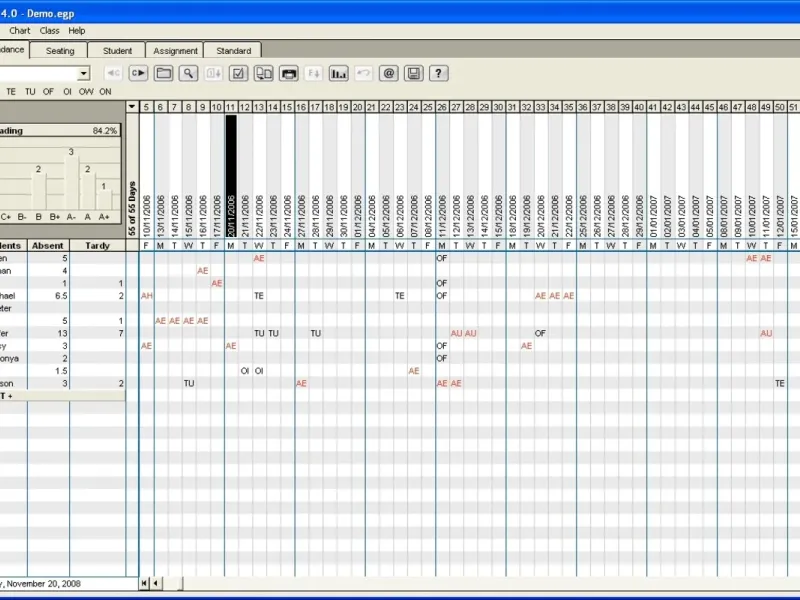Image resolution: width=800 pixels, height=600 pixels.
Task: Click the 84.2% average in the grade chart
Action: pos(105,131)
